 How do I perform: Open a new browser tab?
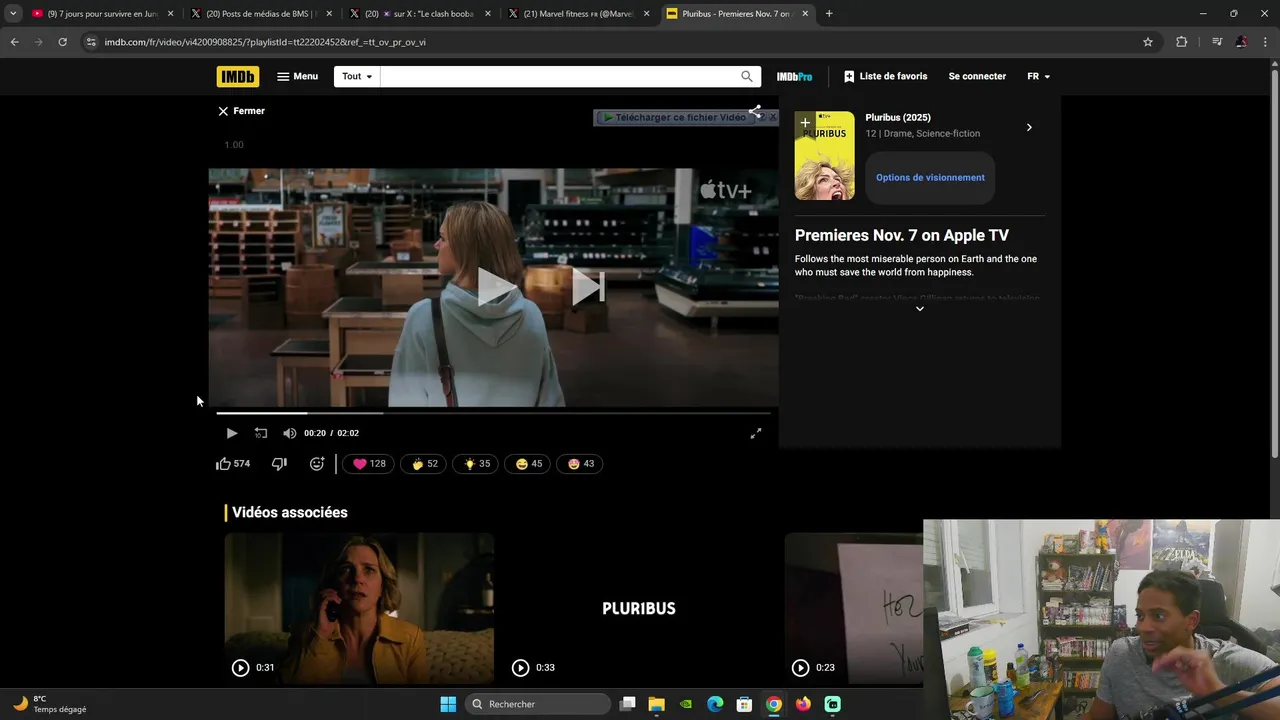pos(829,14)
